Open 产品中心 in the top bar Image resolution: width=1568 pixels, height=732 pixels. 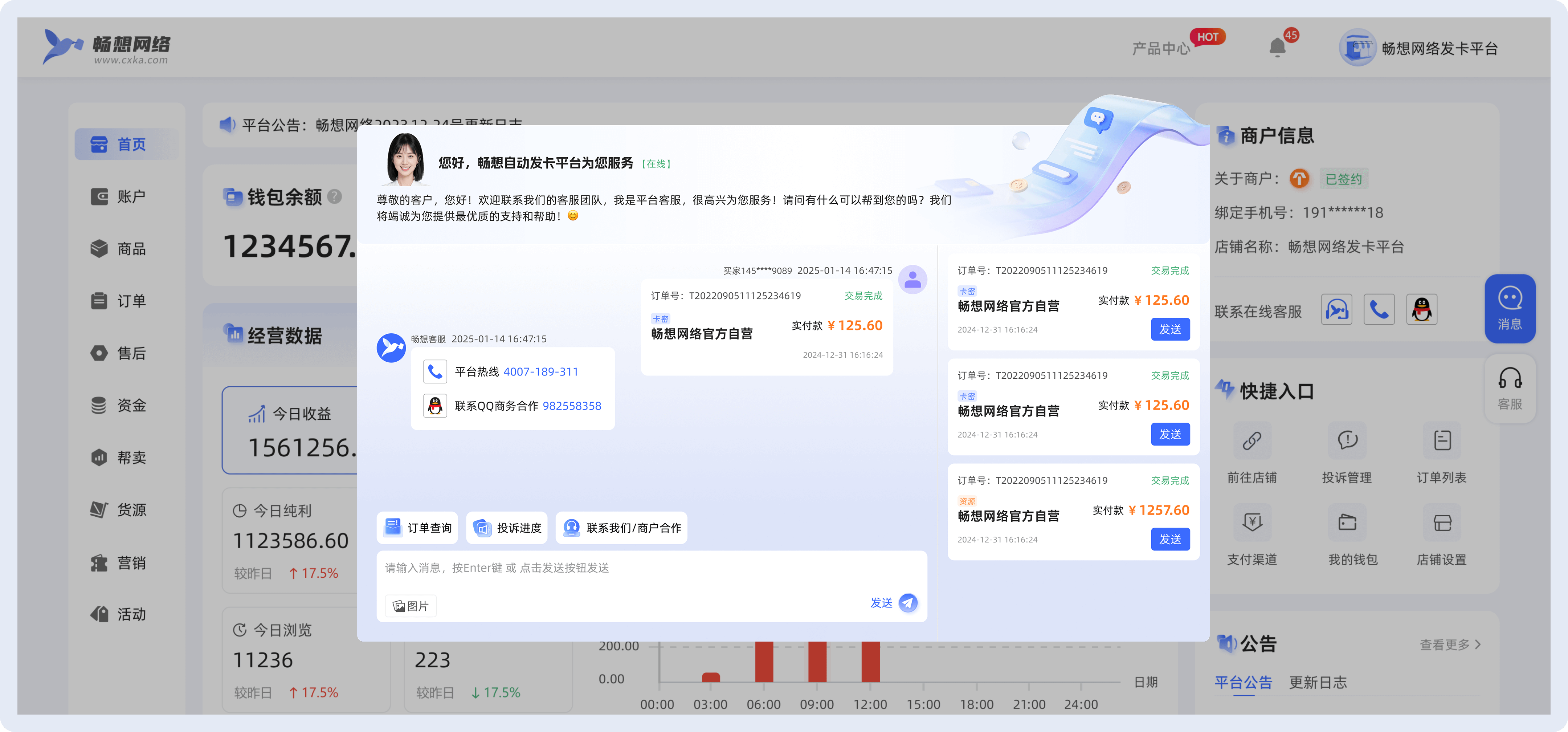point(1161,49)
